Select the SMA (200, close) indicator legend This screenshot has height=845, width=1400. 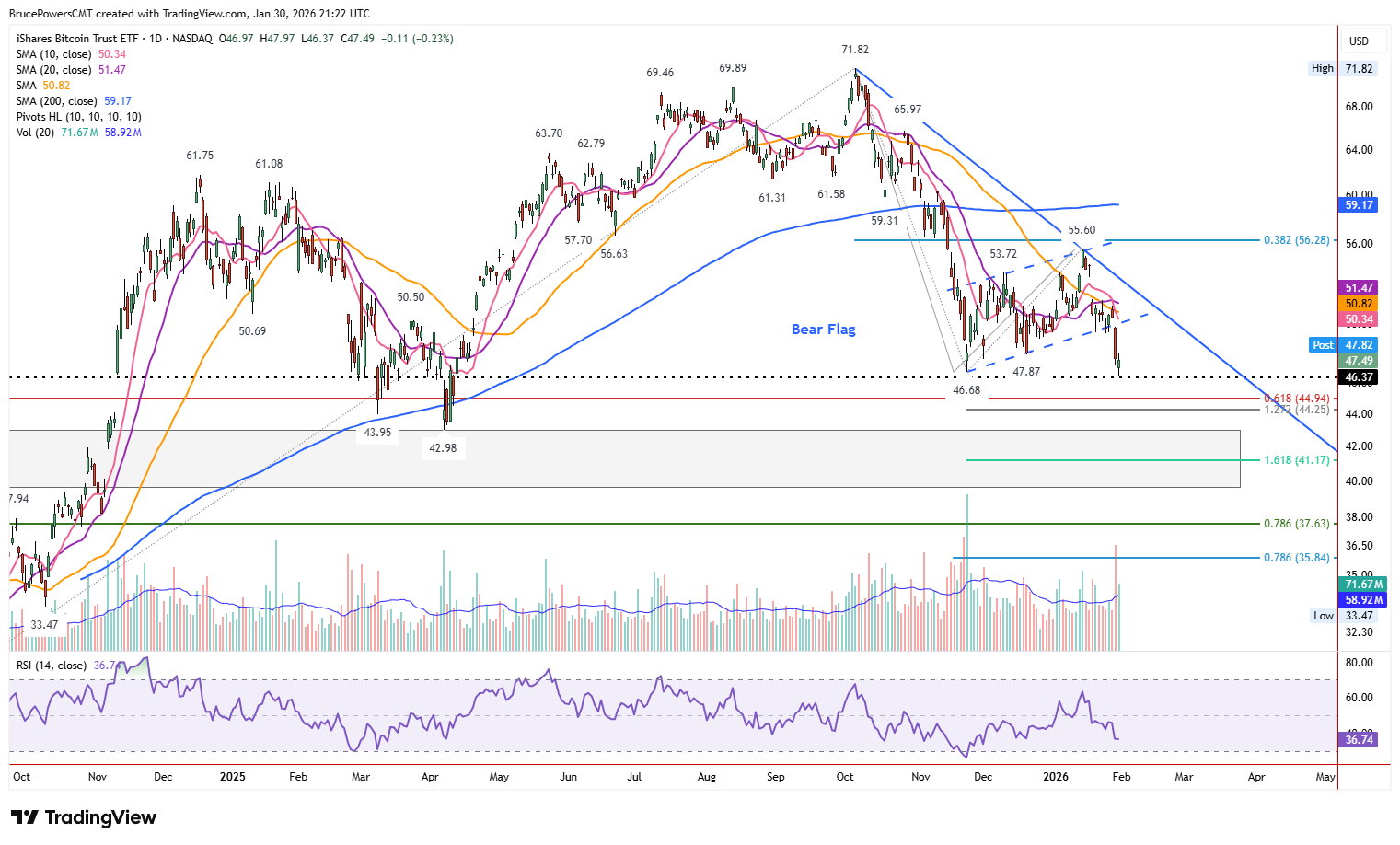point(74,101)
